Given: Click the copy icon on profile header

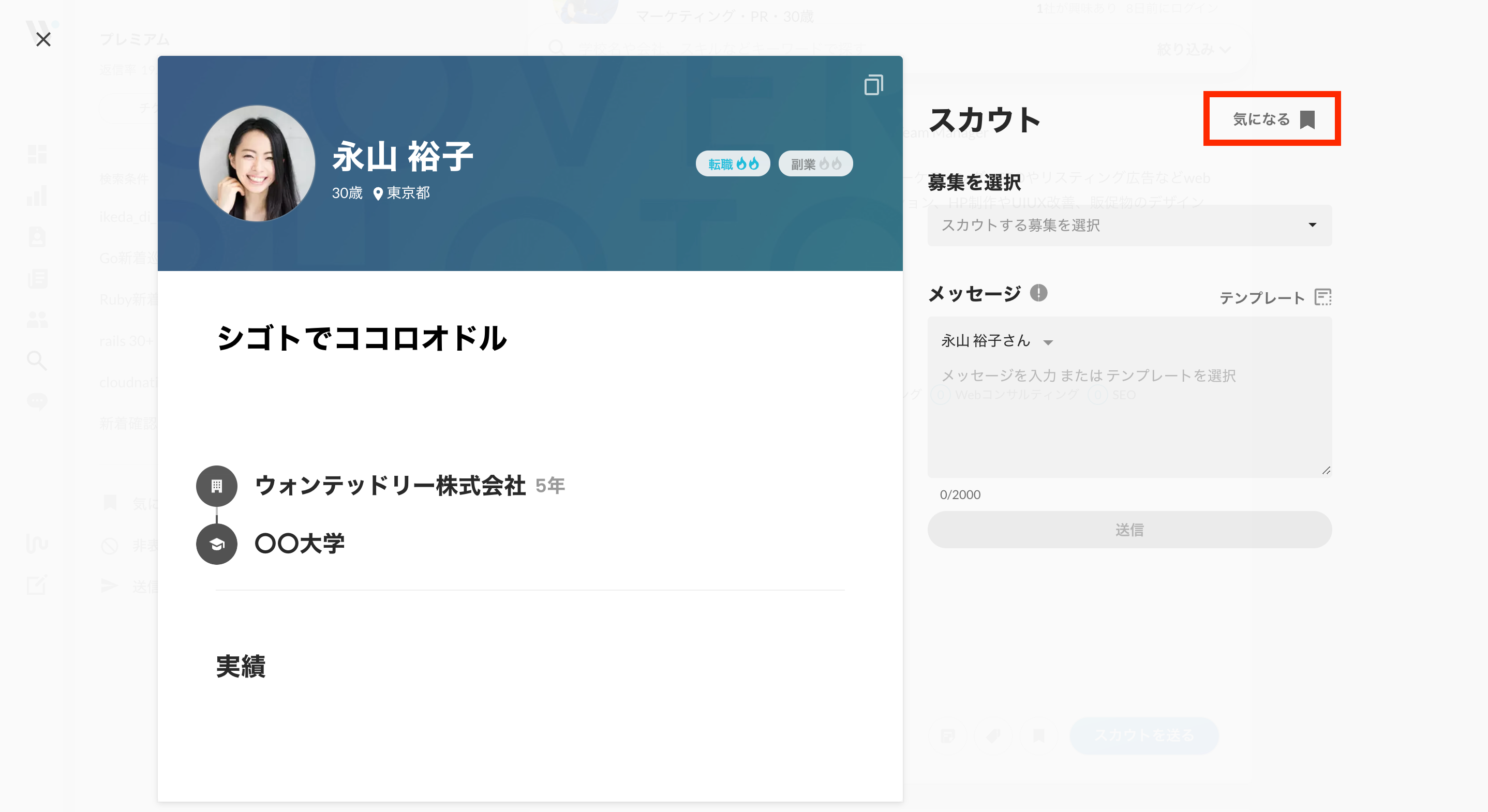Looking at the screenshot, I should click(x=873, y=85).
